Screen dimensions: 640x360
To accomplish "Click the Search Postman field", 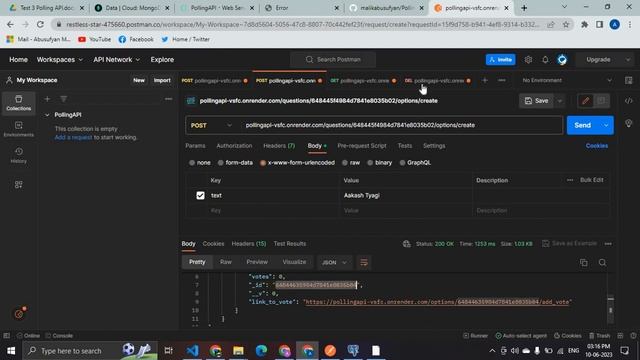I will [x=333, y=60].
